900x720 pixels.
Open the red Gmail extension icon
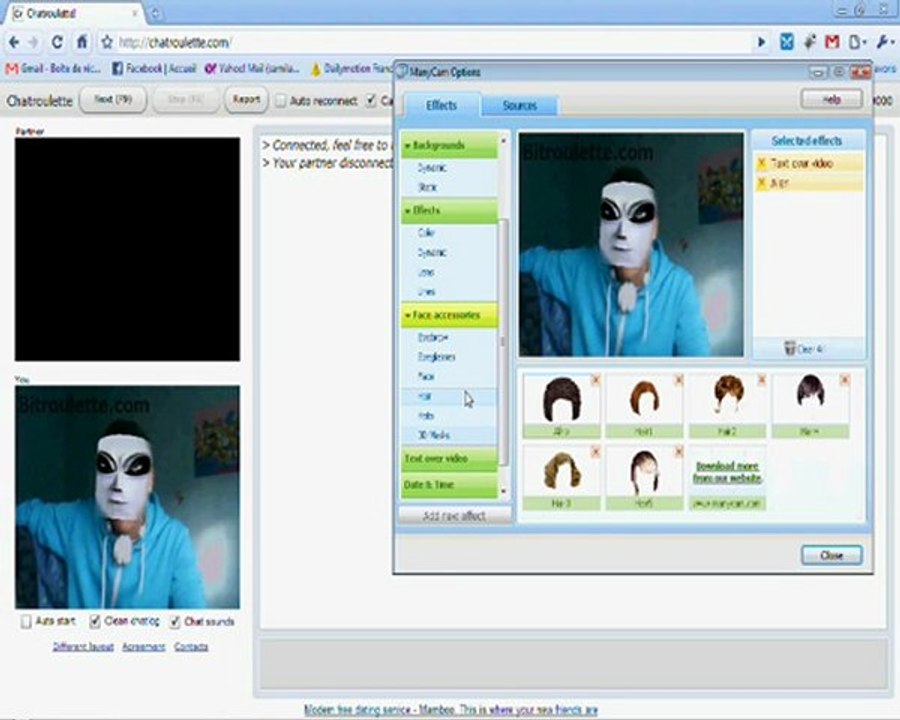(832, 42)
